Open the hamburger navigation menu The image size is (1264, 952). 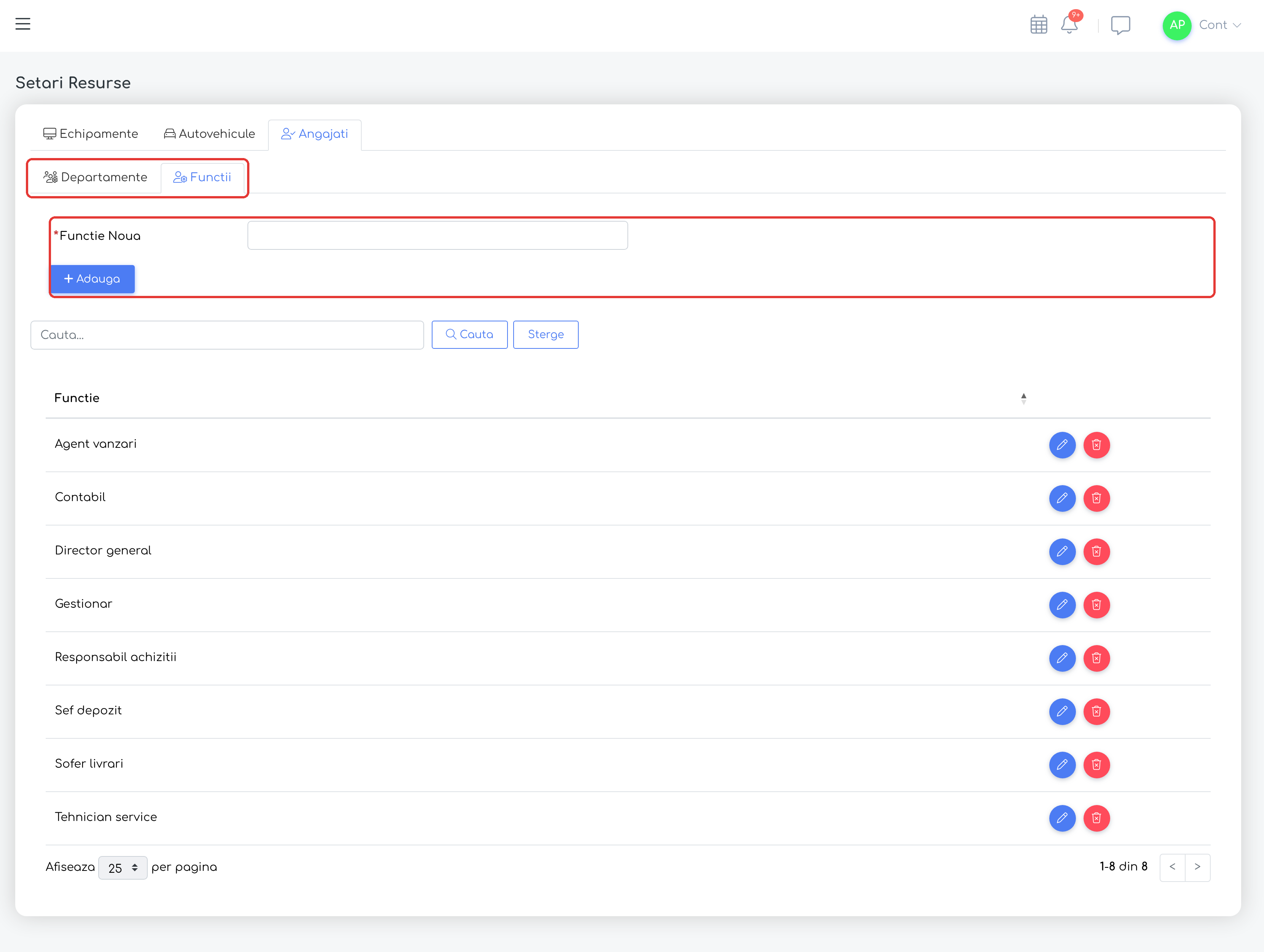23,24
